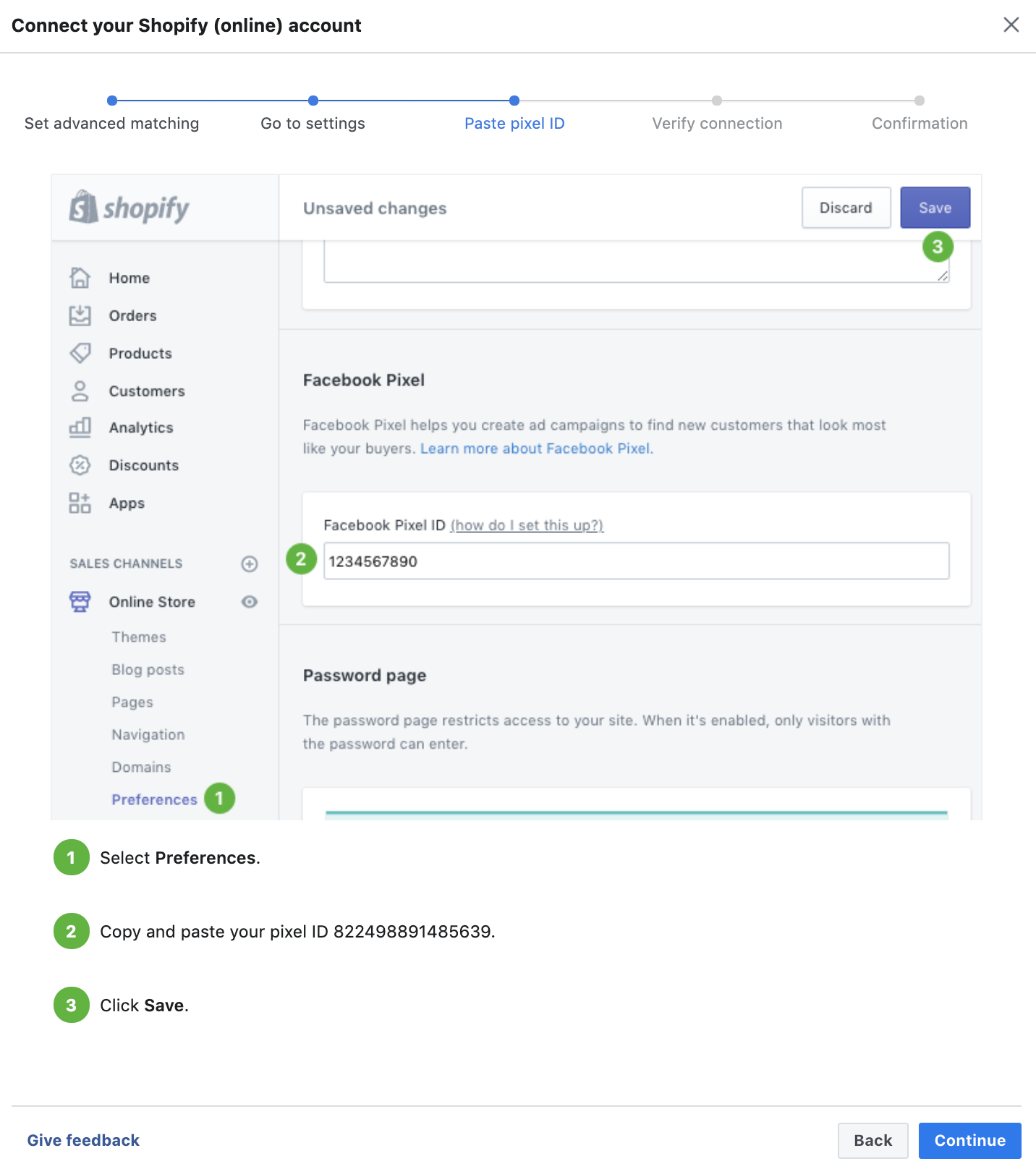
Task: Open Customers in the Shopify sidebar
Action: click(x=147, y=391)
